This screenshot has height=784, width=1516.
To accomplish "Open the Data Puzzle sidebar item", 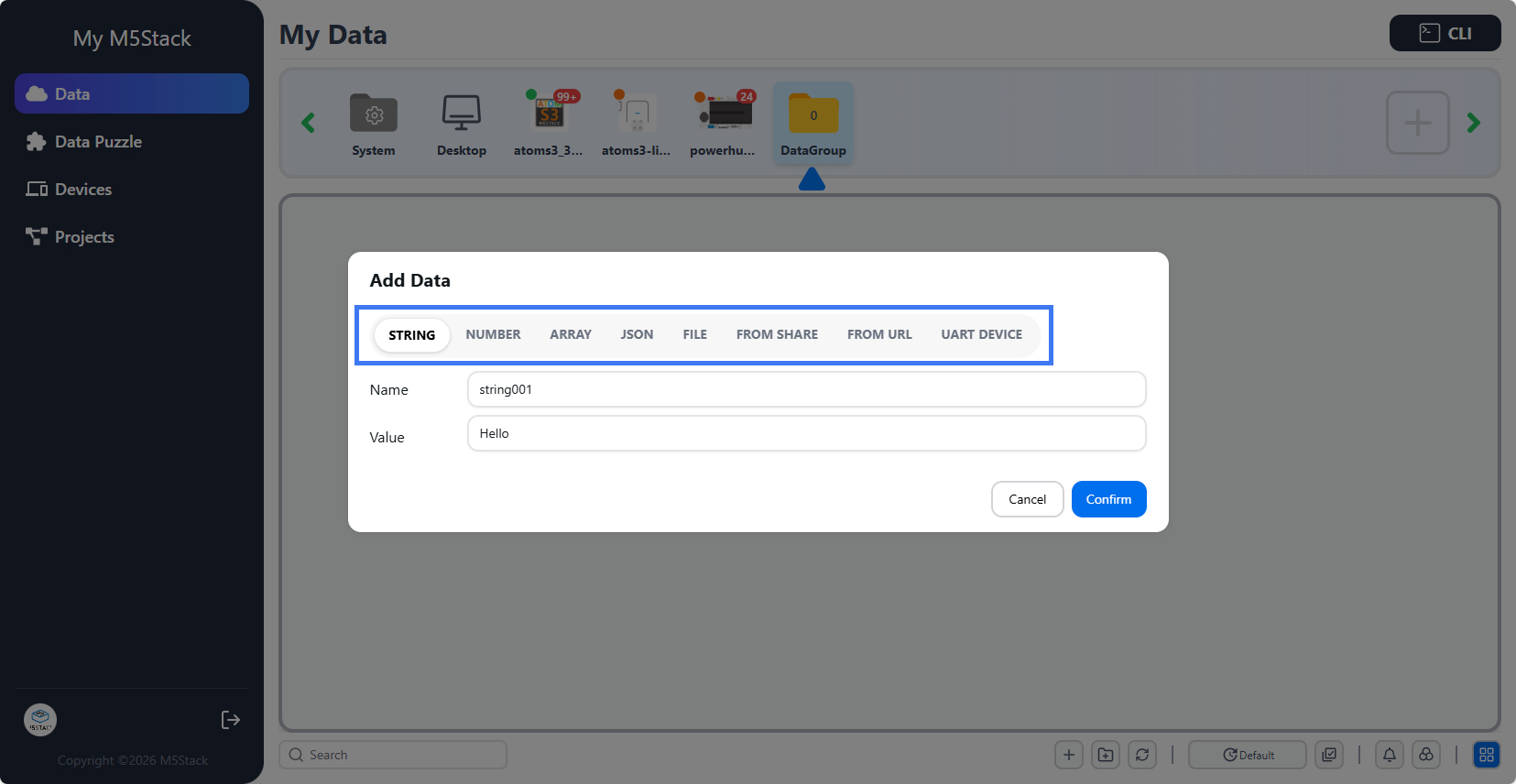I will pyautogui.click(x=98, y=142).
